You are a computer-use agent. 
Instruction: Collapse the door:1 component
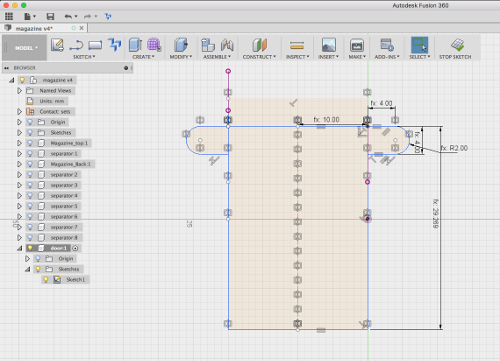click(x=19, y=248)
